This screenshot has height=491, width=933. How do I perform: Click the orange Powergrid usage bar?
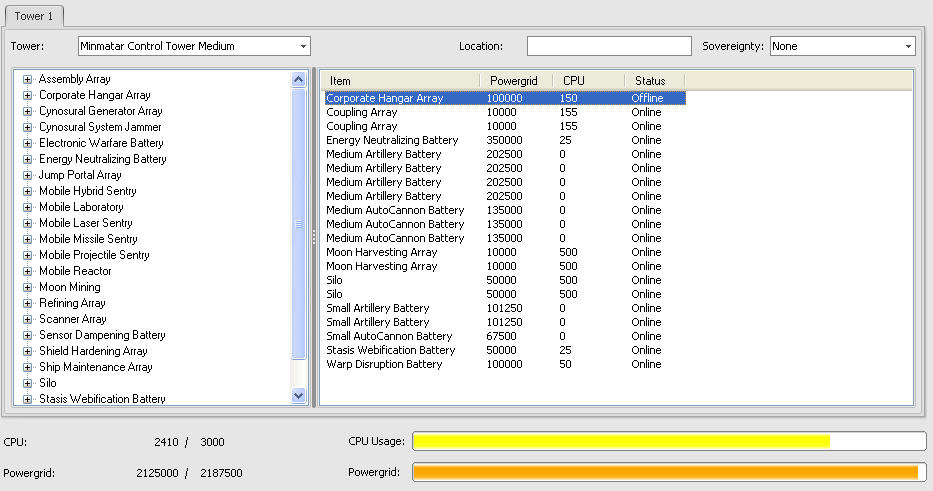(665, 473)
